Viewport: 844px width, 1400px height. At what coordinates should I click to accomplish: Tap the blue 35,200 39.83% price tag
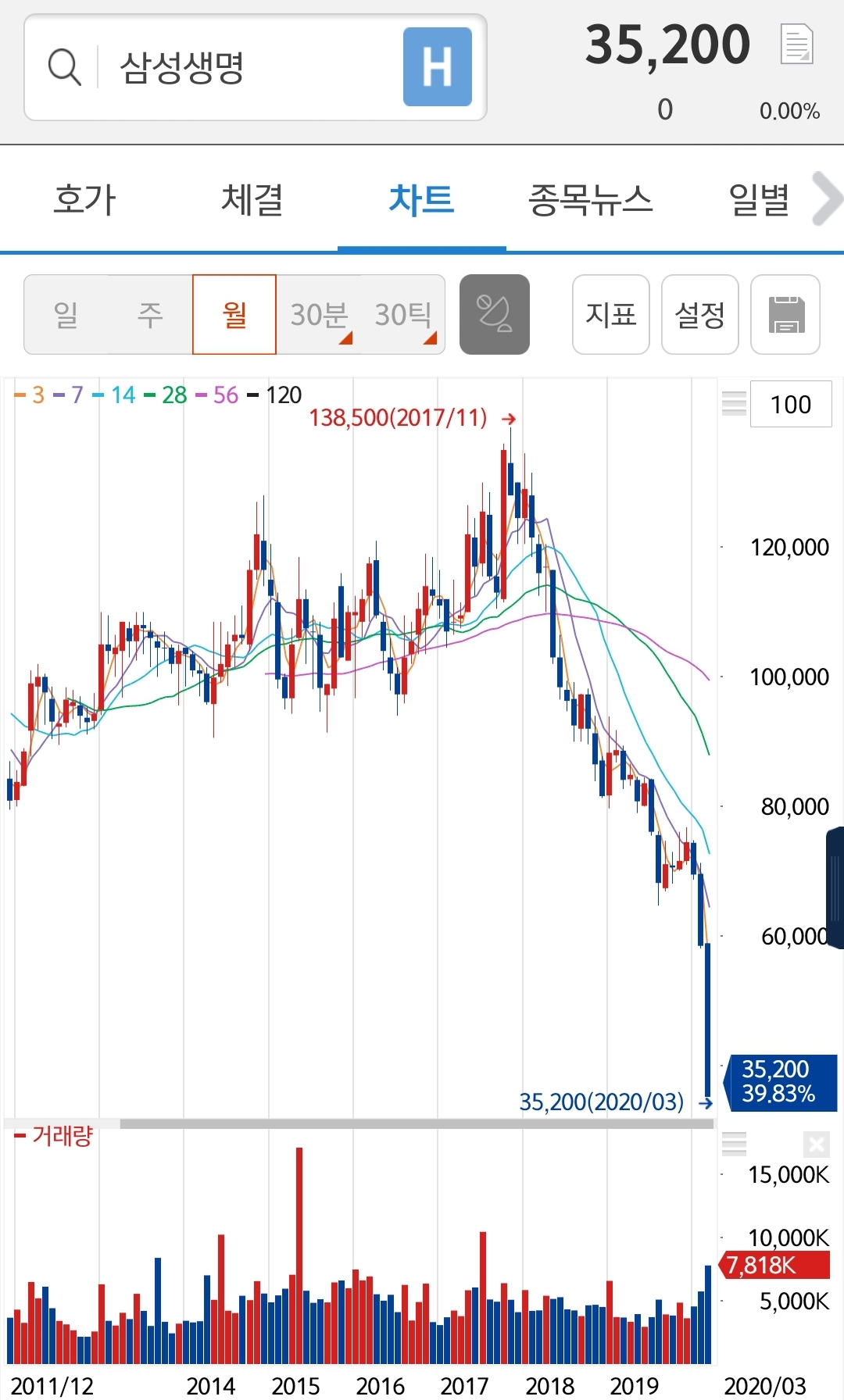(782, 1082)
